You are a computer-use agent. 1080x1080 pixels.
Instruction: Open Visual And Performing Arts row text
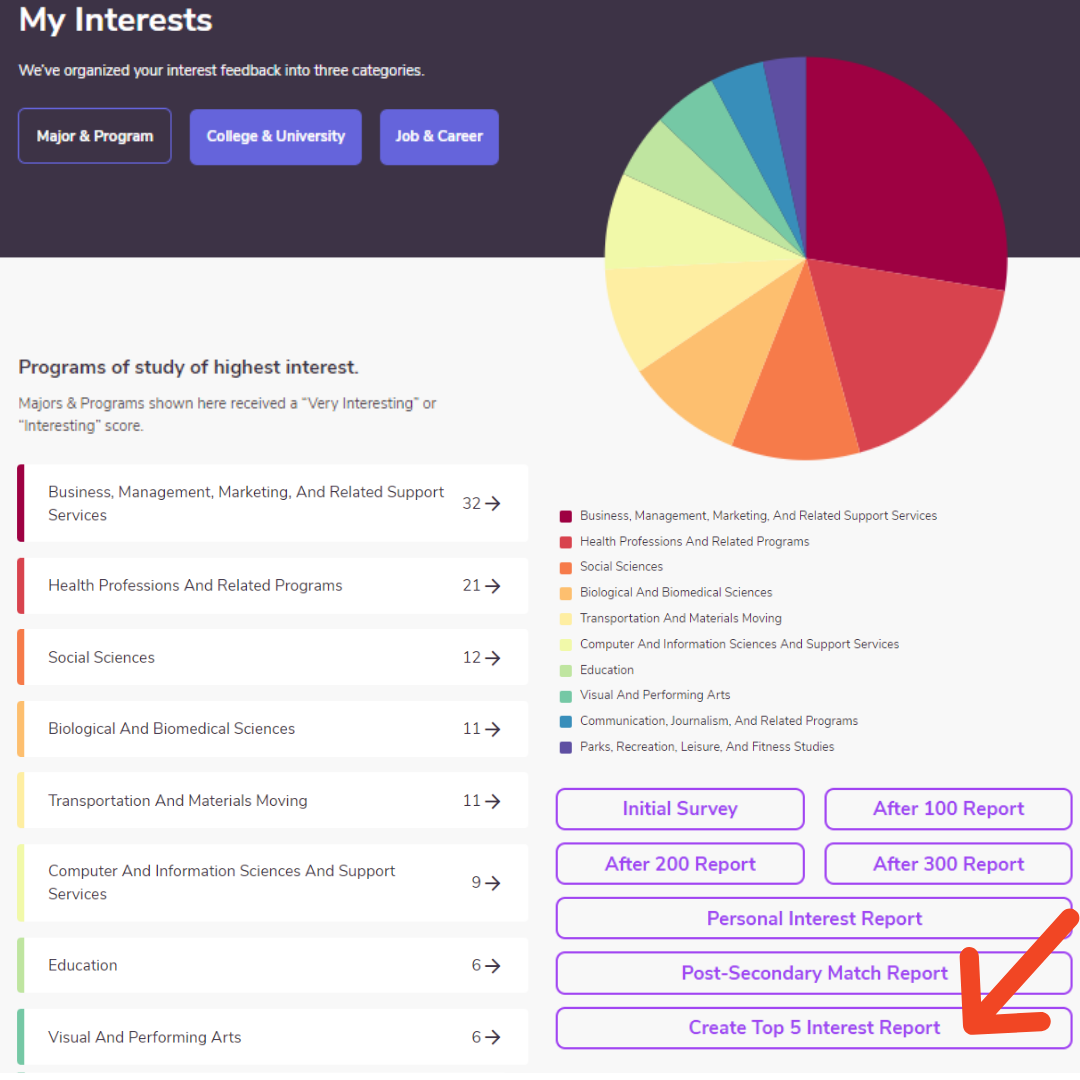[145, 1037]
